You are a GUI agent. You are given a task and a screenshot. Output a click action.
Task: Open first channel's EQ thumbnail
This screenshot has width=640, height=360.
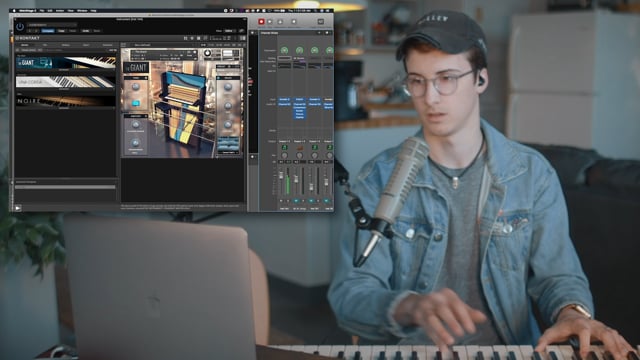(x=284, y=66)
